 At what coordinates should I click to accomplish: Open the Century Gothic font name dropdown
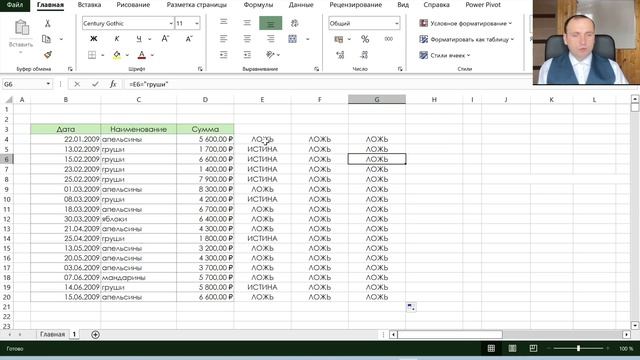click(x=171, y=24)
